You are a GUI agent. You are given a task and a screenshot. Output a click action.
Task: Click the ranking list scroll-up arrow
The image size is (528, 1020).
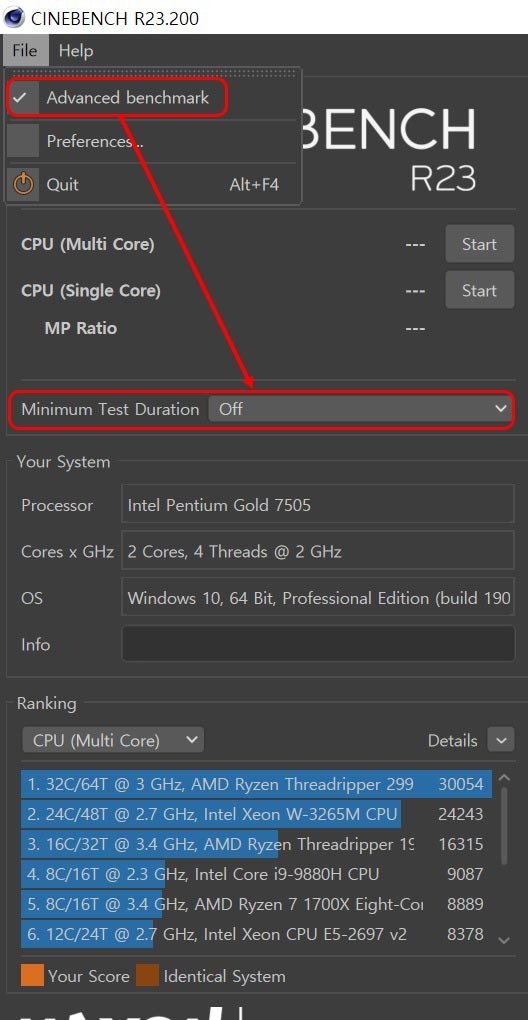coord(505,777)
